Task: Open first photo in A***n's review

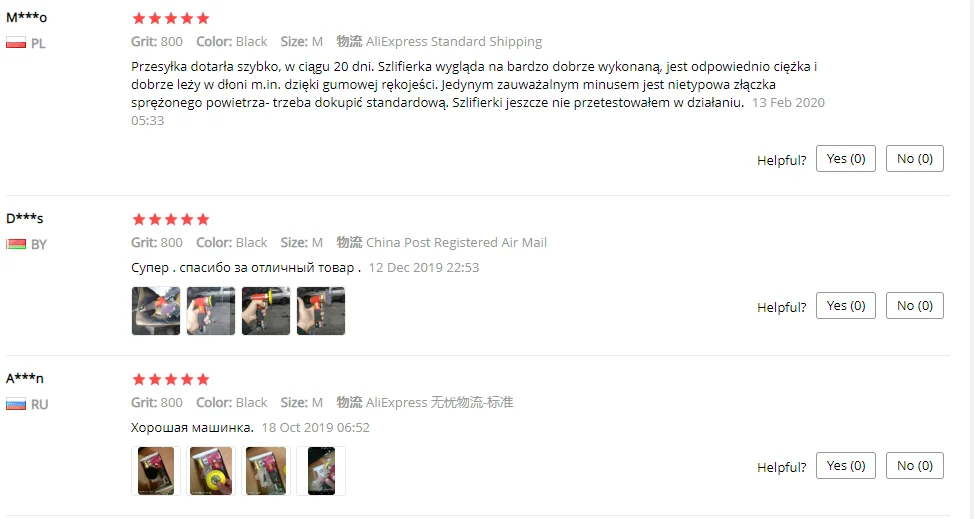Action: pyautogui.click(x=156, y=471)
